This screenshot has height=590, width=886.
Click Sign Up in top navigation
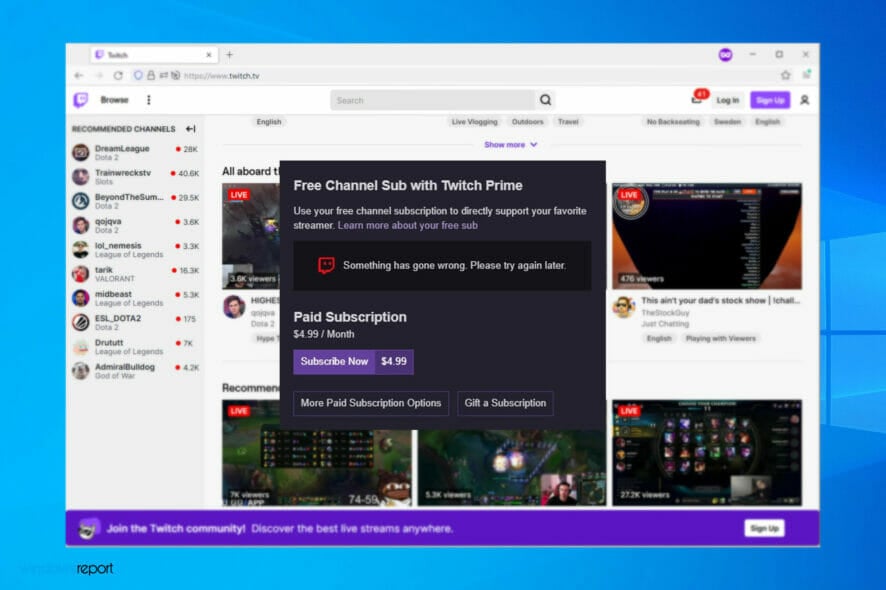pyautogui.click(x=770, y=100)
